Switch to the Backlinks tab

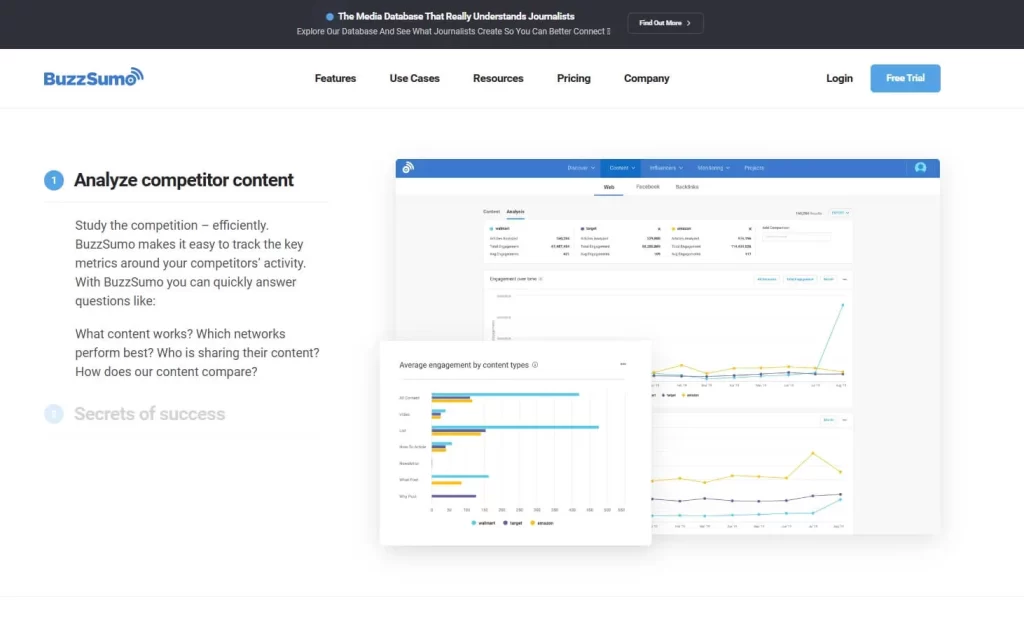[x=686, y=187]
